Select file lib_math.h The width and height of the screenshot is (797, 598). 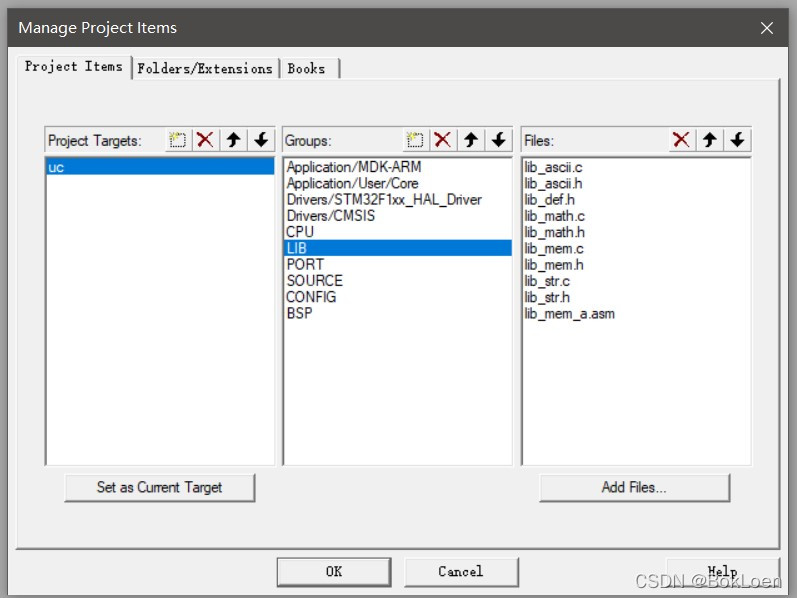pos(636,232)
